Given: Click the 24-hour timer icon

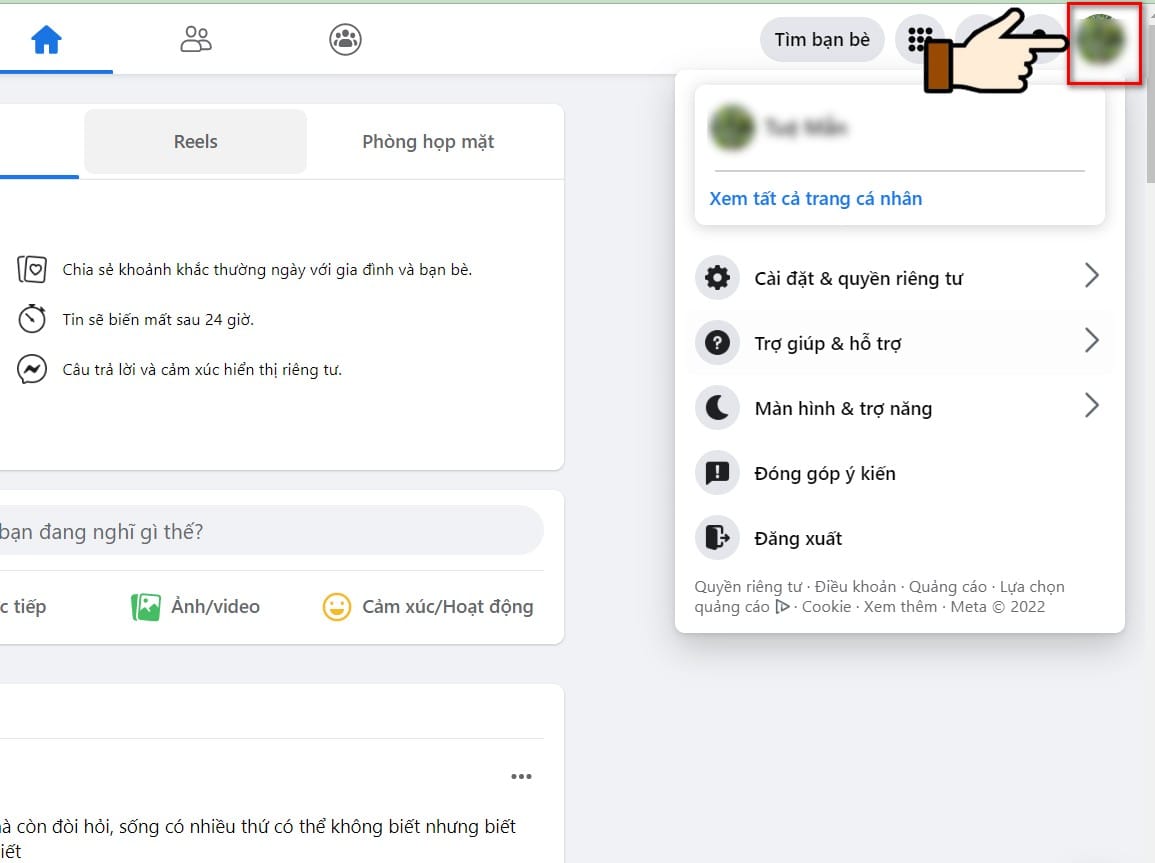Looking at the screenshot, I should tap(32, 319).
